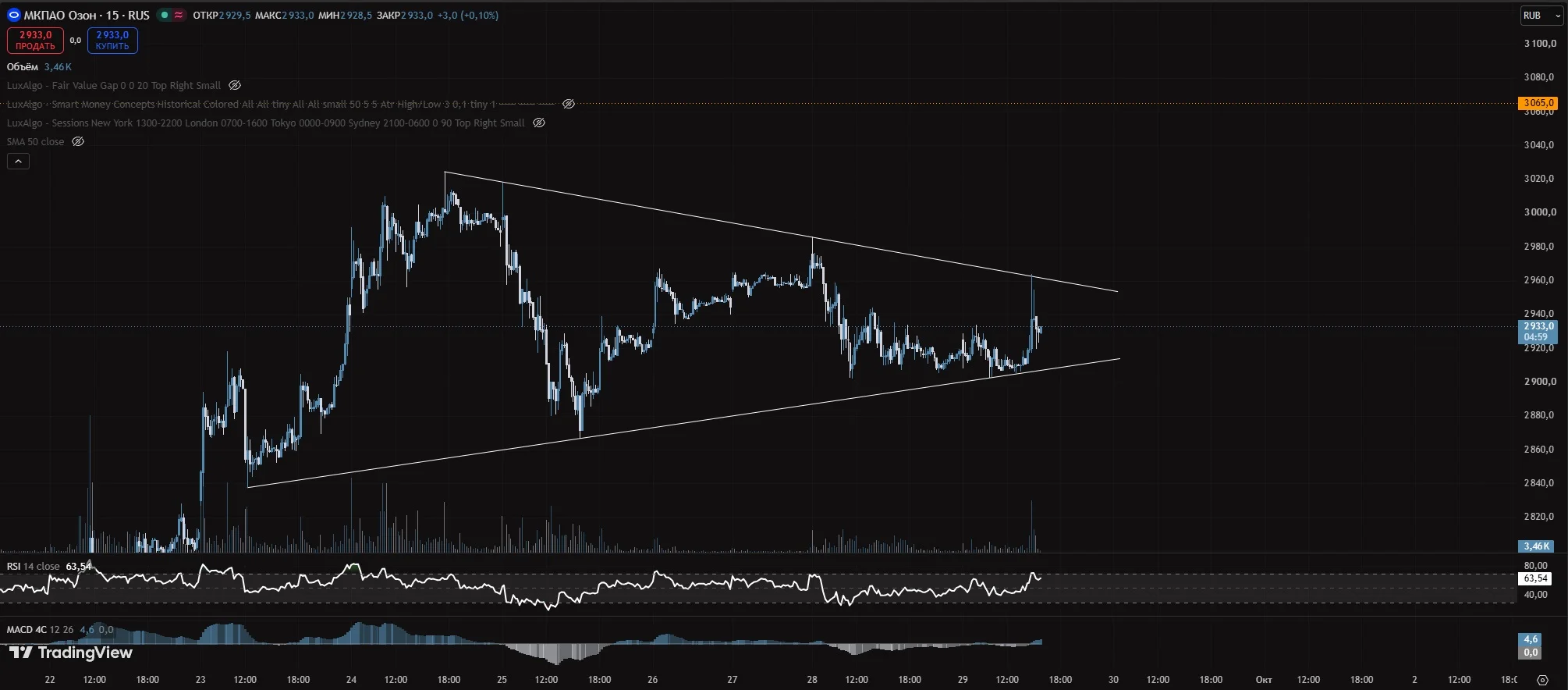The image size is (1568, 690).
Task: Click the 3,46K volume axis label
Action: tap(1536, 546)
